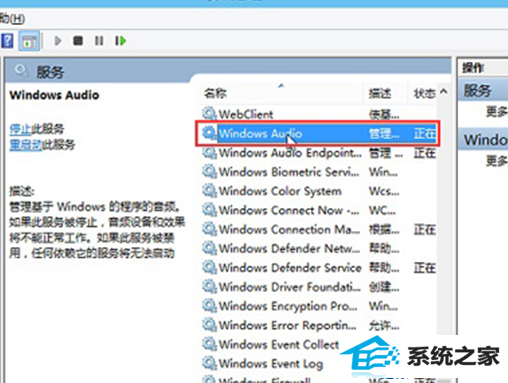
Task: Click 更多 under Windo... in actions pane
Action: tap(496, 161)
